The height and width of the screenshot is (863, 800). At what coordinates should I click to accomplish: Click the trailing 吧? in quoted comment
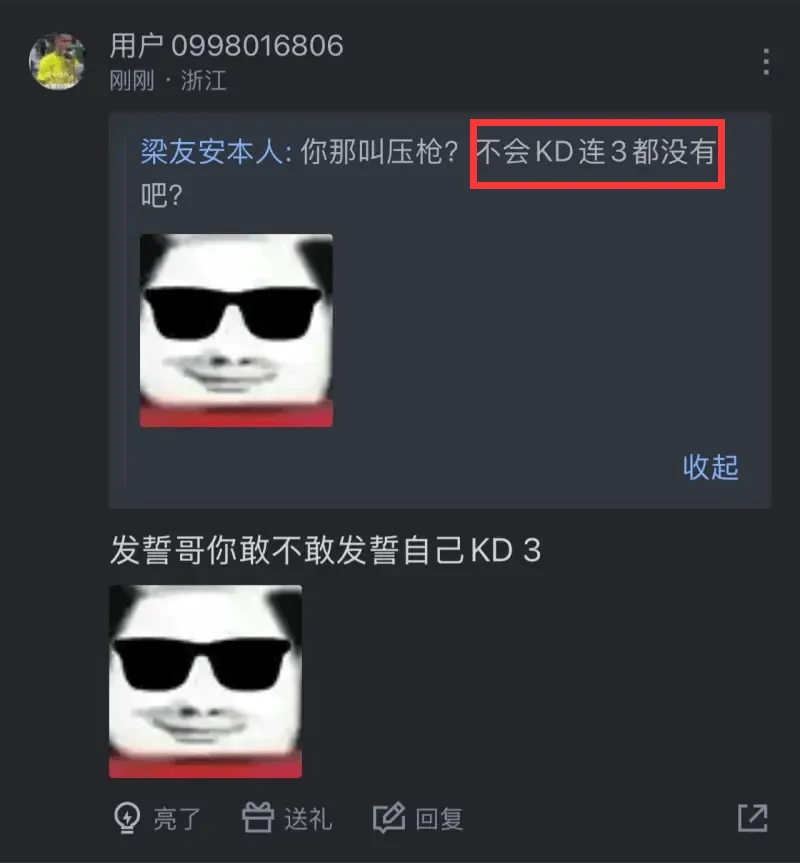[161, 195]
